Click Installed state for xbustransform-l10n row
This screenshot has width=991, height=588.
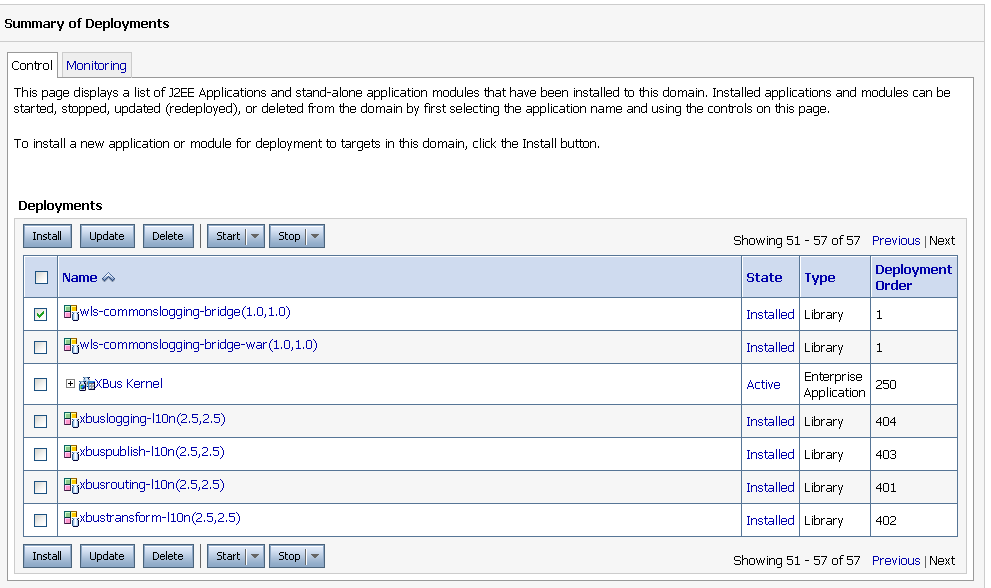(x=770, y=520)
